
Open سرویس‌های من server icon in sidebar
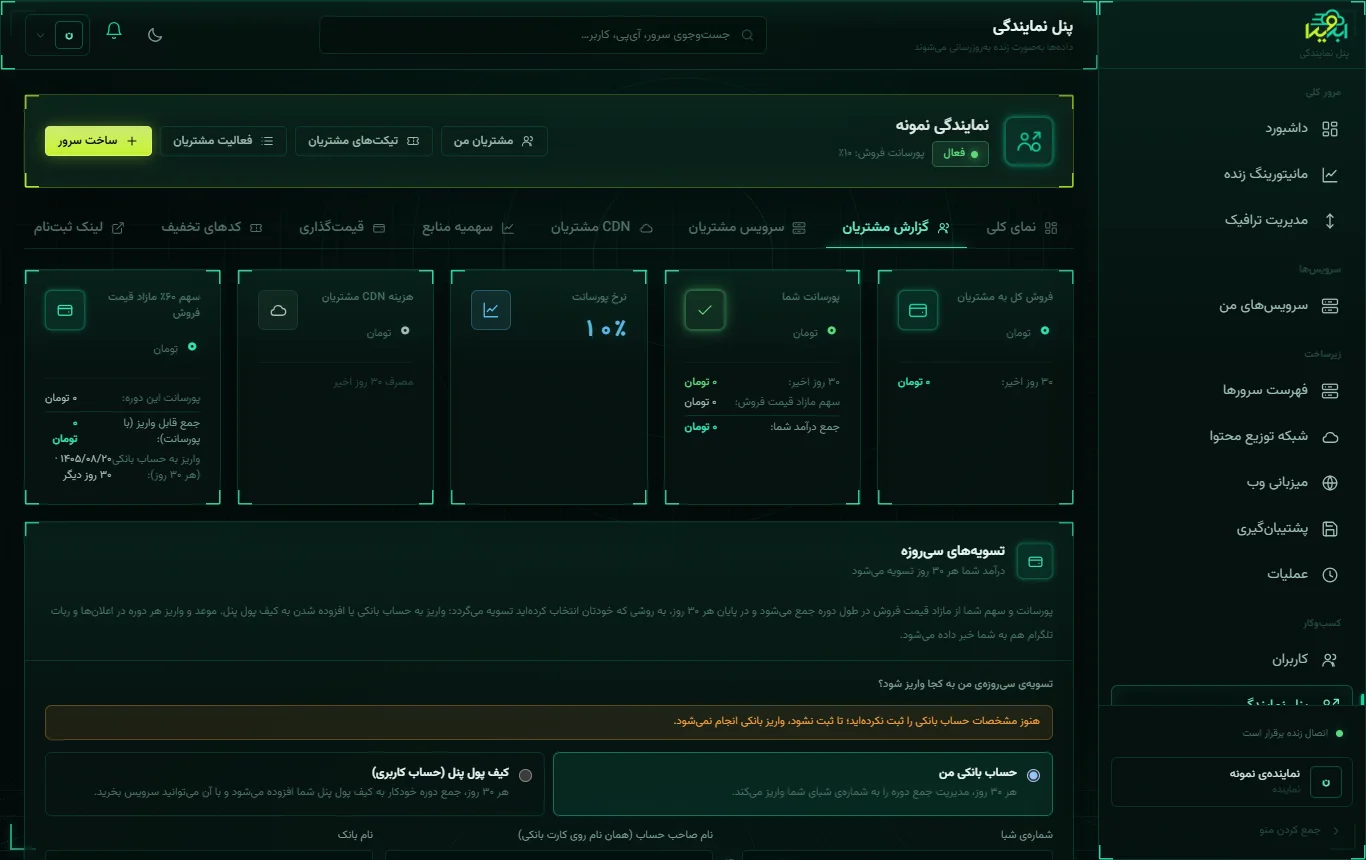[x=1329, y=306]
